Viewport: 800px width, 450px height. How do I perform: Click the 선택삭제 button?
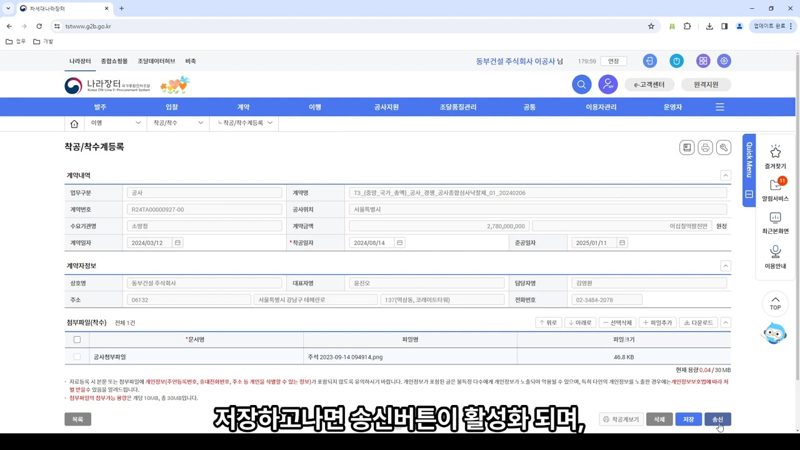[x=617, y=322]
